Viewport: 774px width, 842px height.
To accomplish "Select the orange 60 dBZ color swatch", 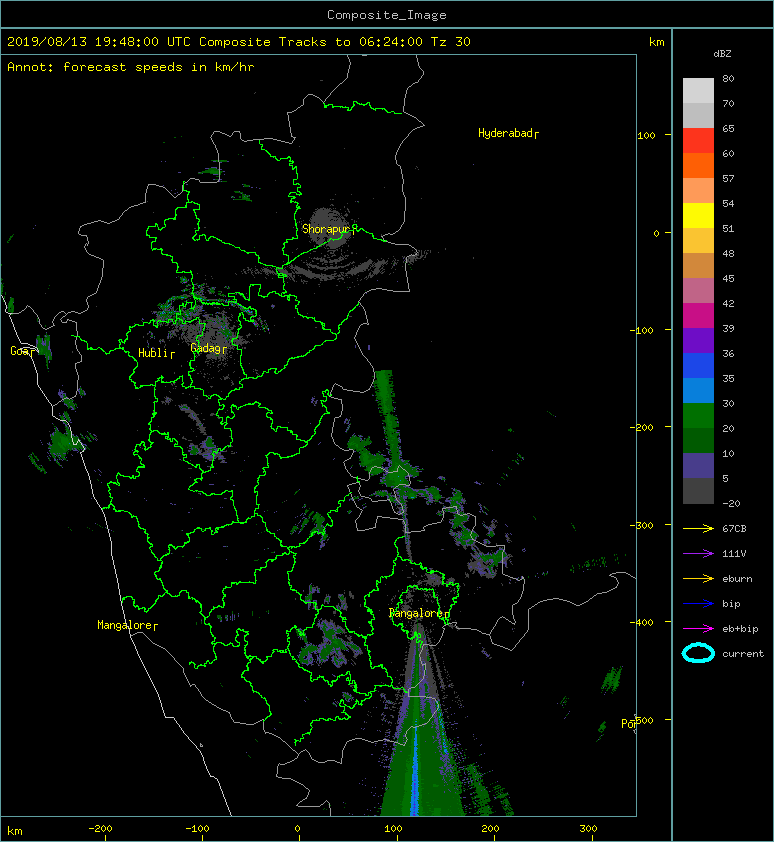I will 698,165.
